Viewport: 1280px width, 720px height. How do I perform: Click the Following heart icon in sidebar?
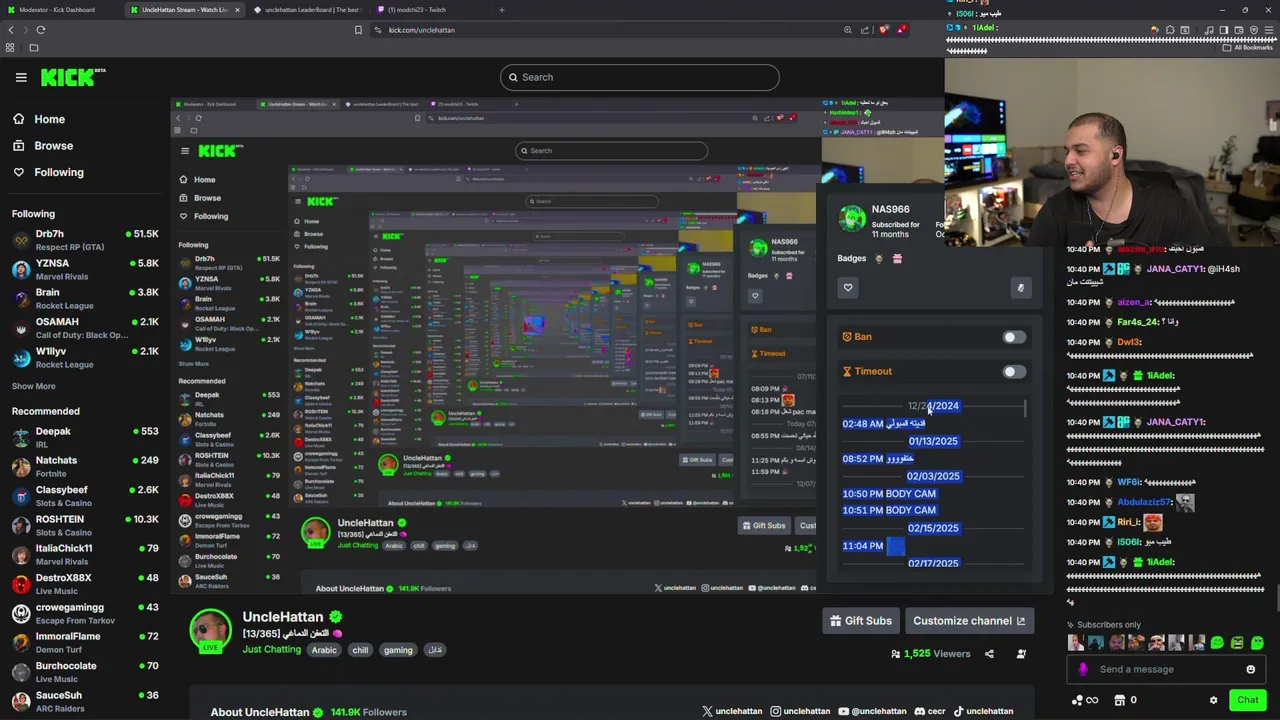pos(19,172)
